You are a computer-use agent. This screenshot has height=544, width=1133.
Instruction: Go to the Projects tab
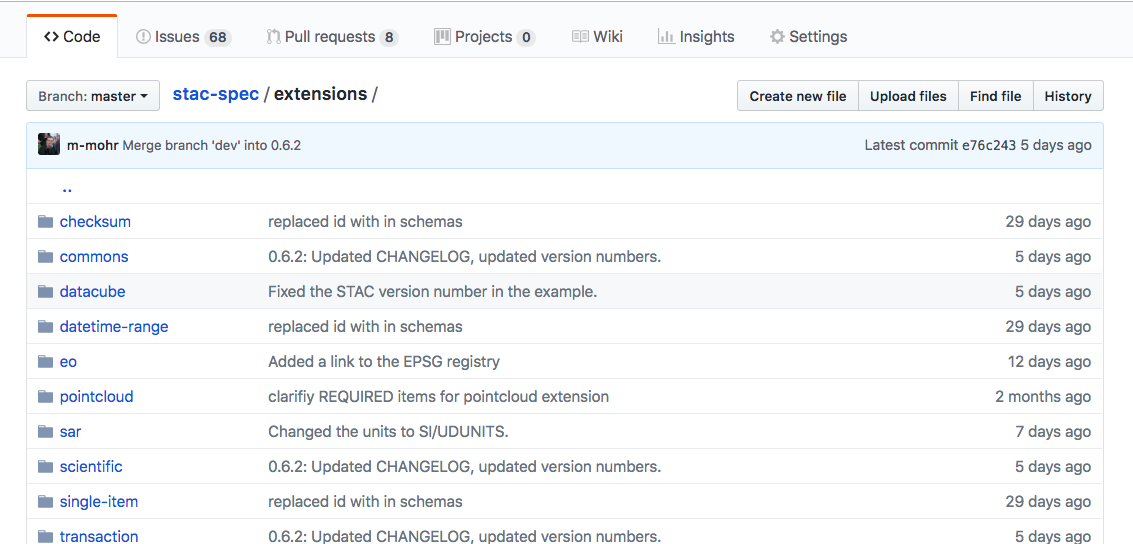pos(484,37)
